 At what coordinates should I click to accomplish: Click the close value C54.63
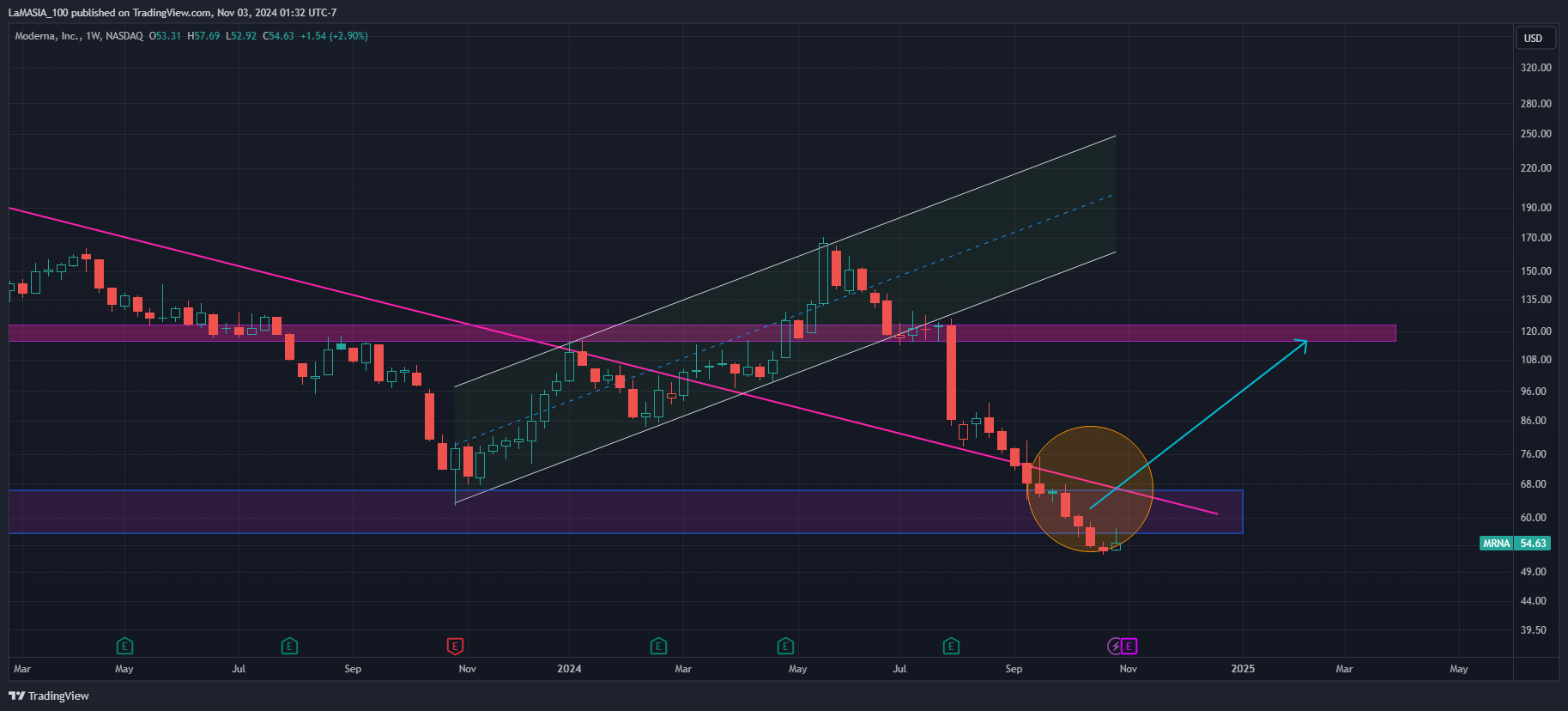[x=278, y=36]
